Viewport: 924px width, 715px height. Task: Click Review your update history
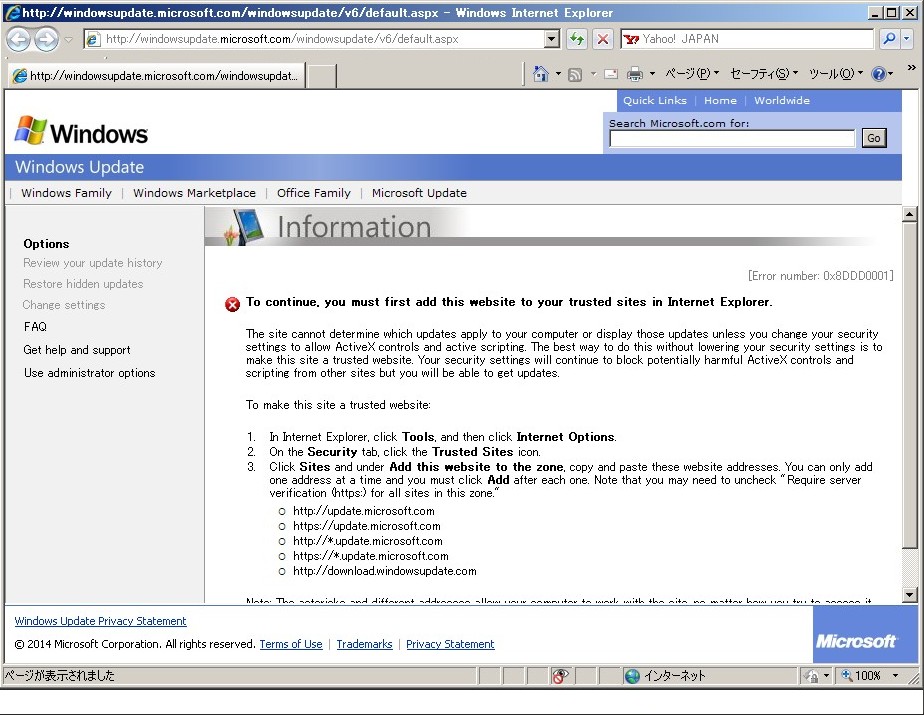(x=93, y=263)
